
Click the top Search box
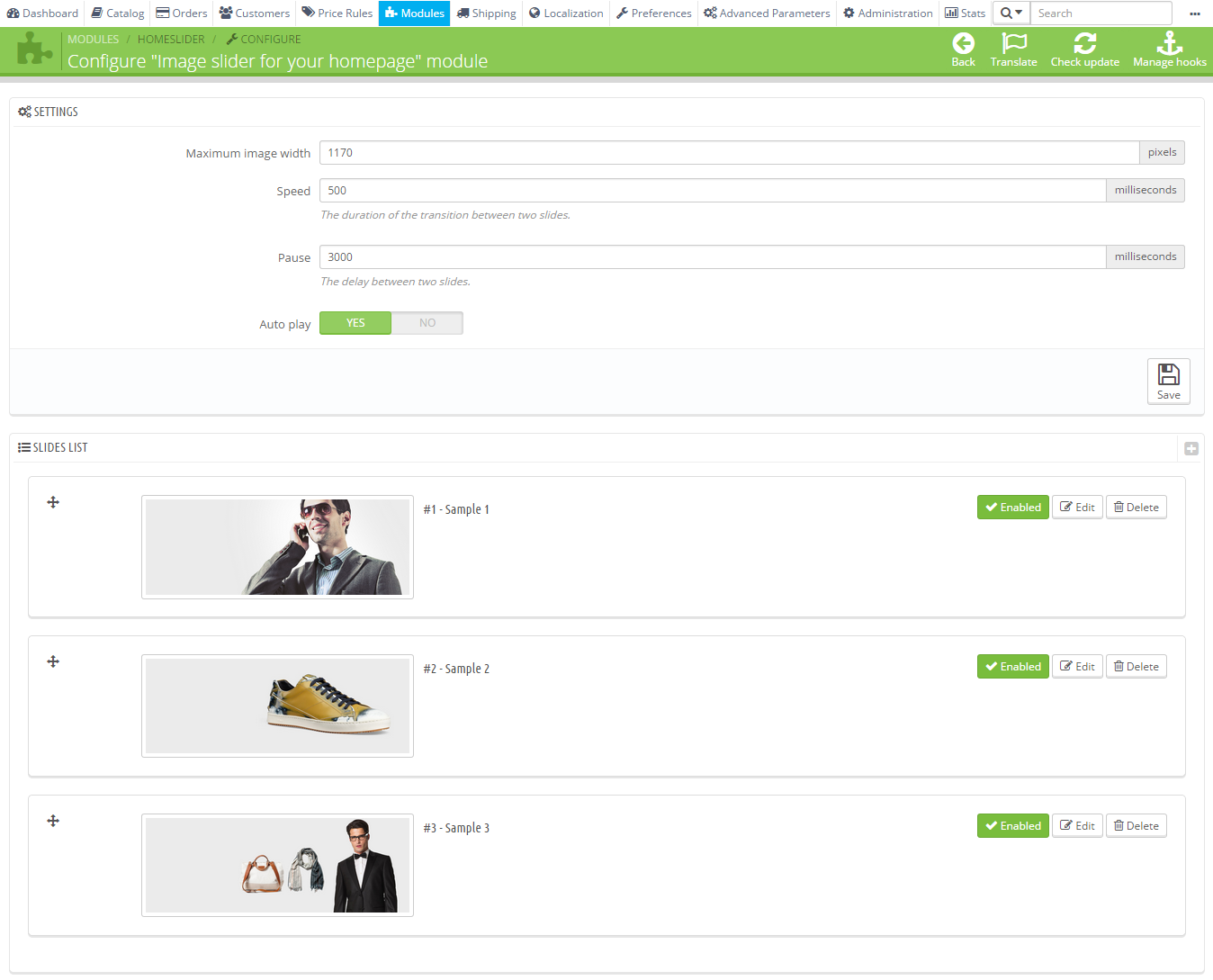click(x=1101, y=13)
